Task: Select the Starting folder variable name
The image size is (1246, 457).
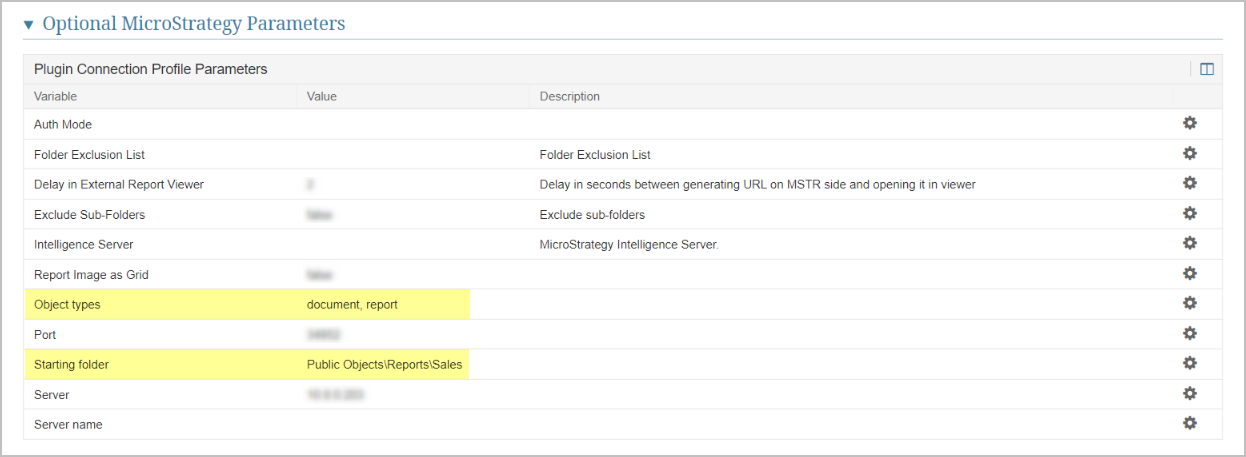Action: [x=71, y=365]
